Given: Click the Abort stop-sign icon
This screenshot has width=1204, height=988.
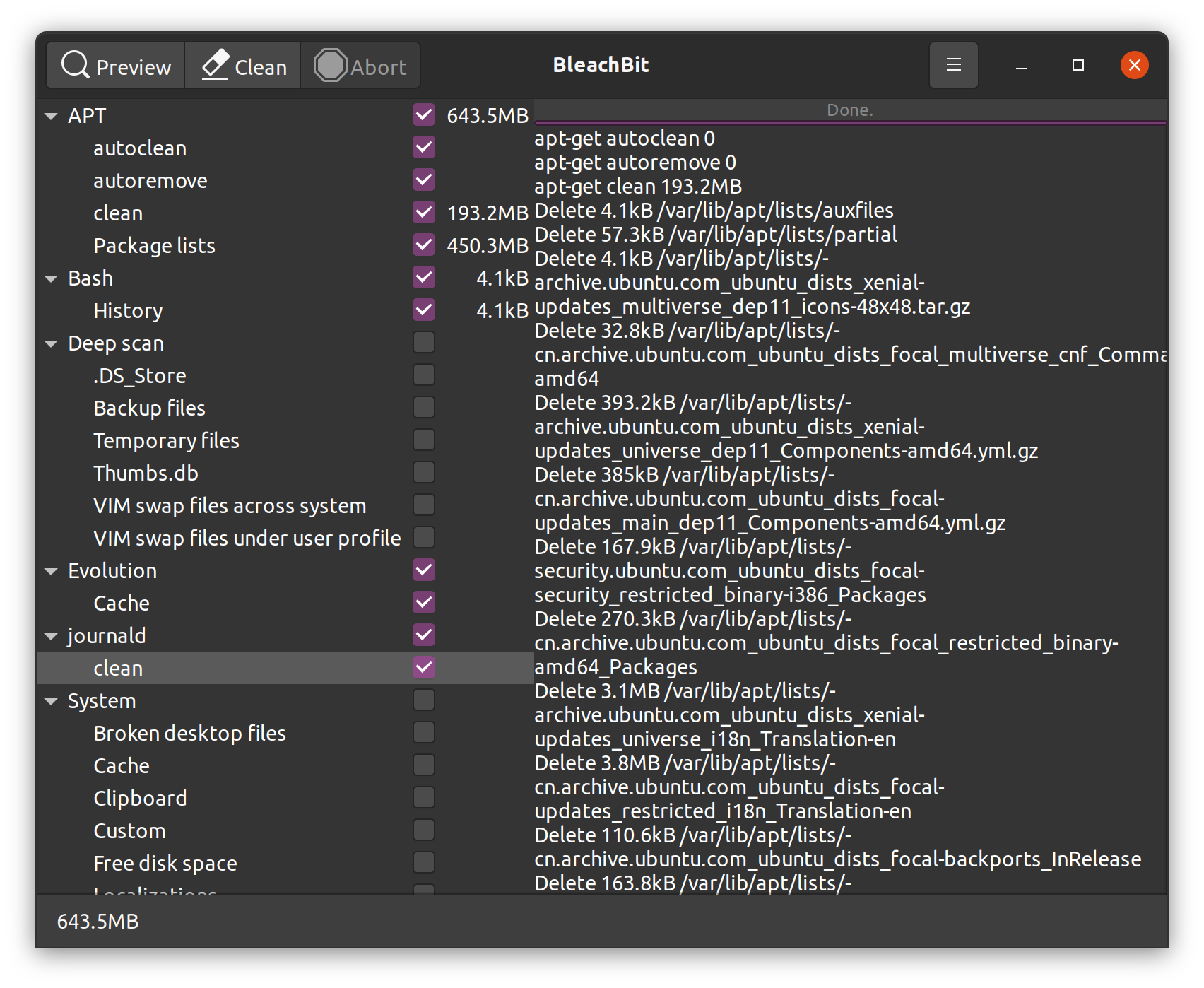Looking at the screenshot, I should coord(330,65).
